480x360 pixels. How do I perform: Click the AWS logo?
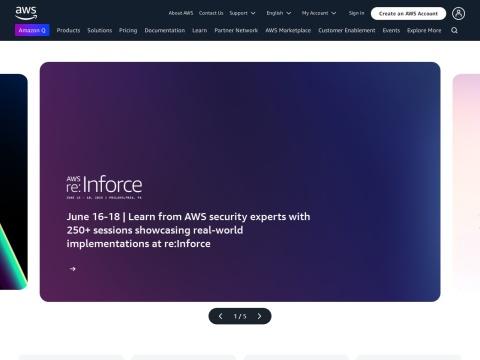26,13
